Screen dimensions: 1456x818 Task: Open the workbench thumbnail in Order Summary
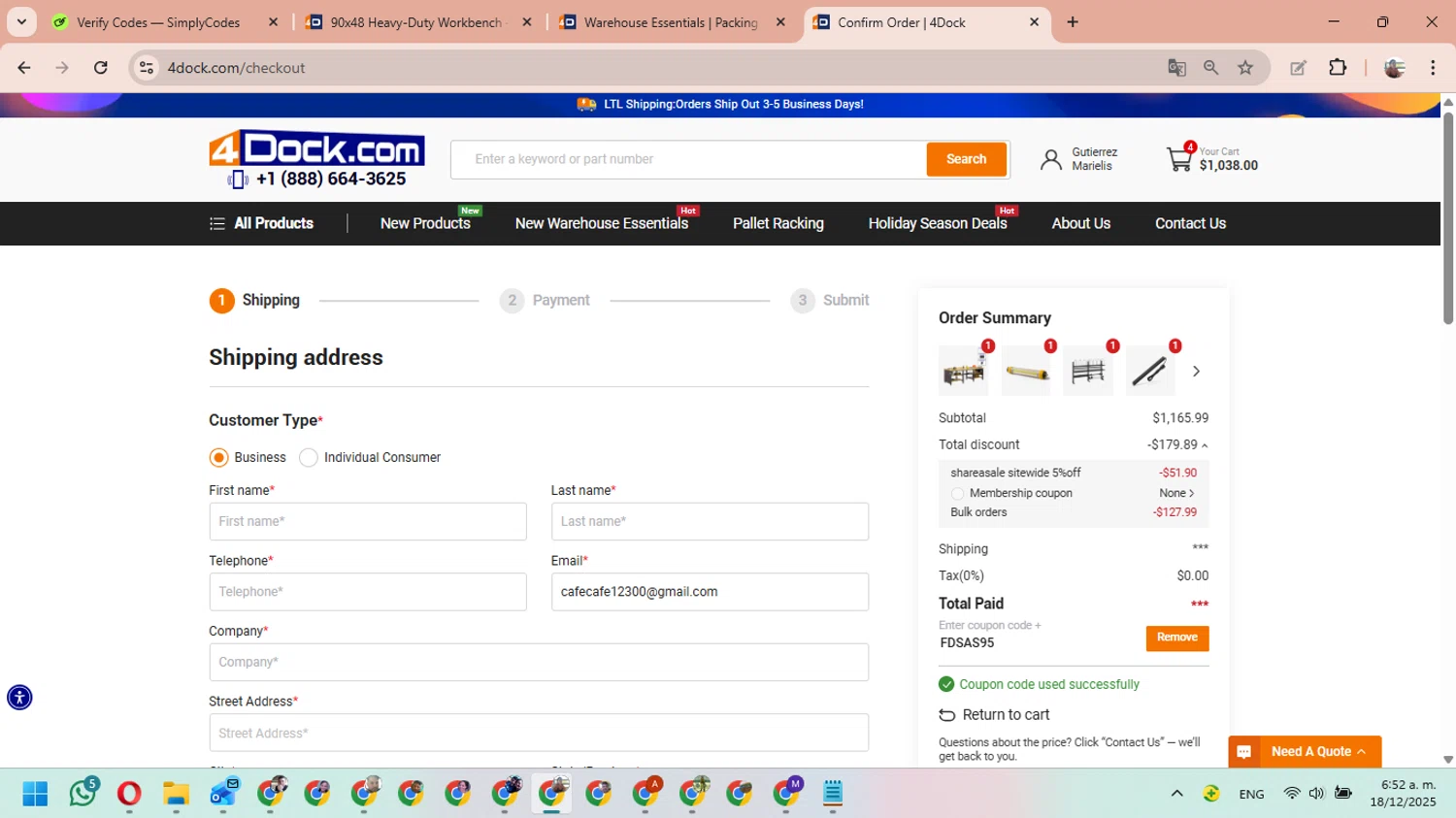click(x=964, y=372)
